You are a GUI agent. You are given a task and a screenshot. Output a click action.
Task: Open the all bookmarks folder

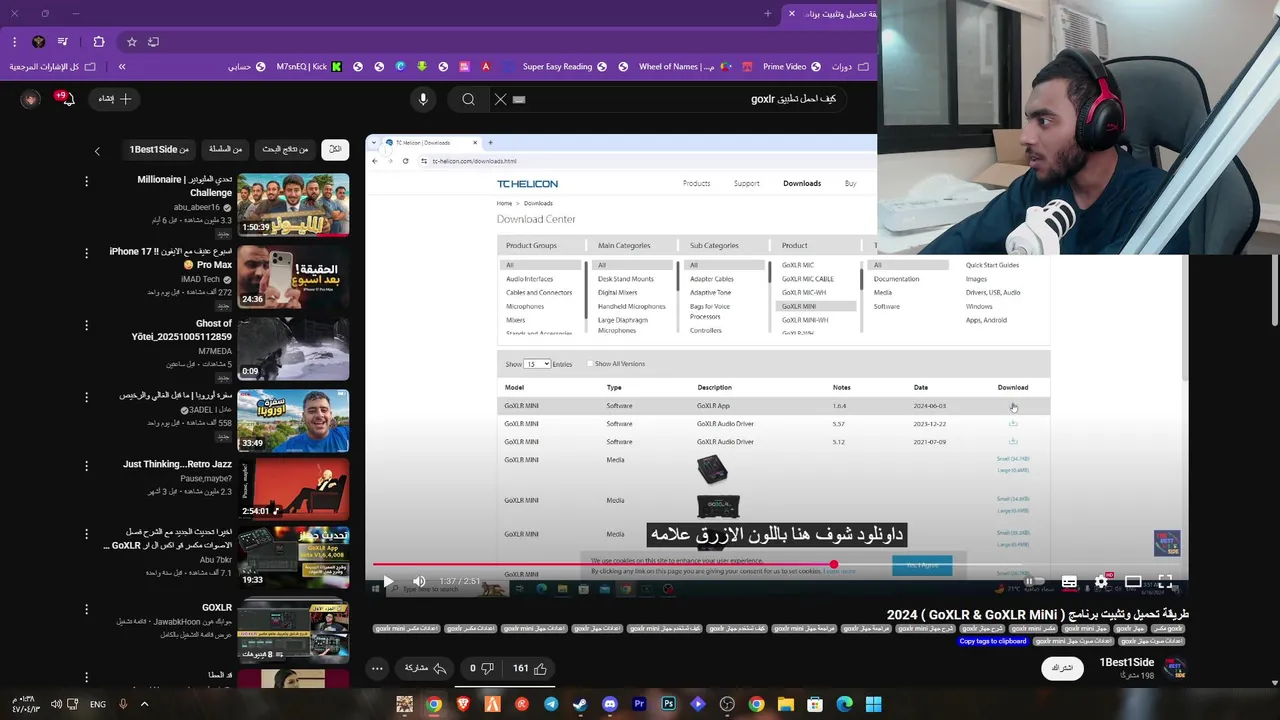pyautogui.click(x=52, y=67)
